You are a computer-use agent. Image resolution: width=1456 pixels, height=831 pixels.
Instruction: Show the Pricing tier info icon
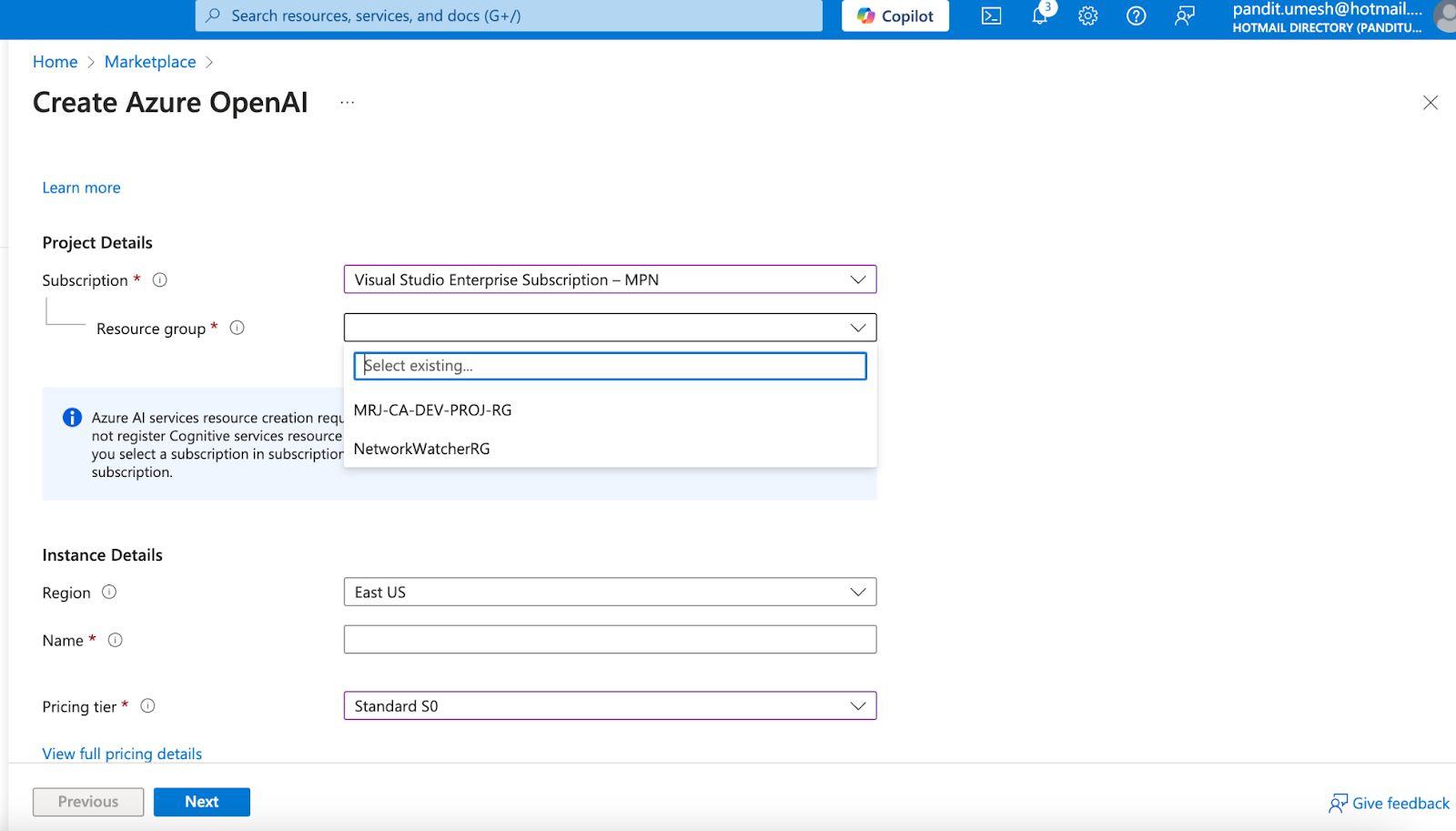(x=148, y=706)
